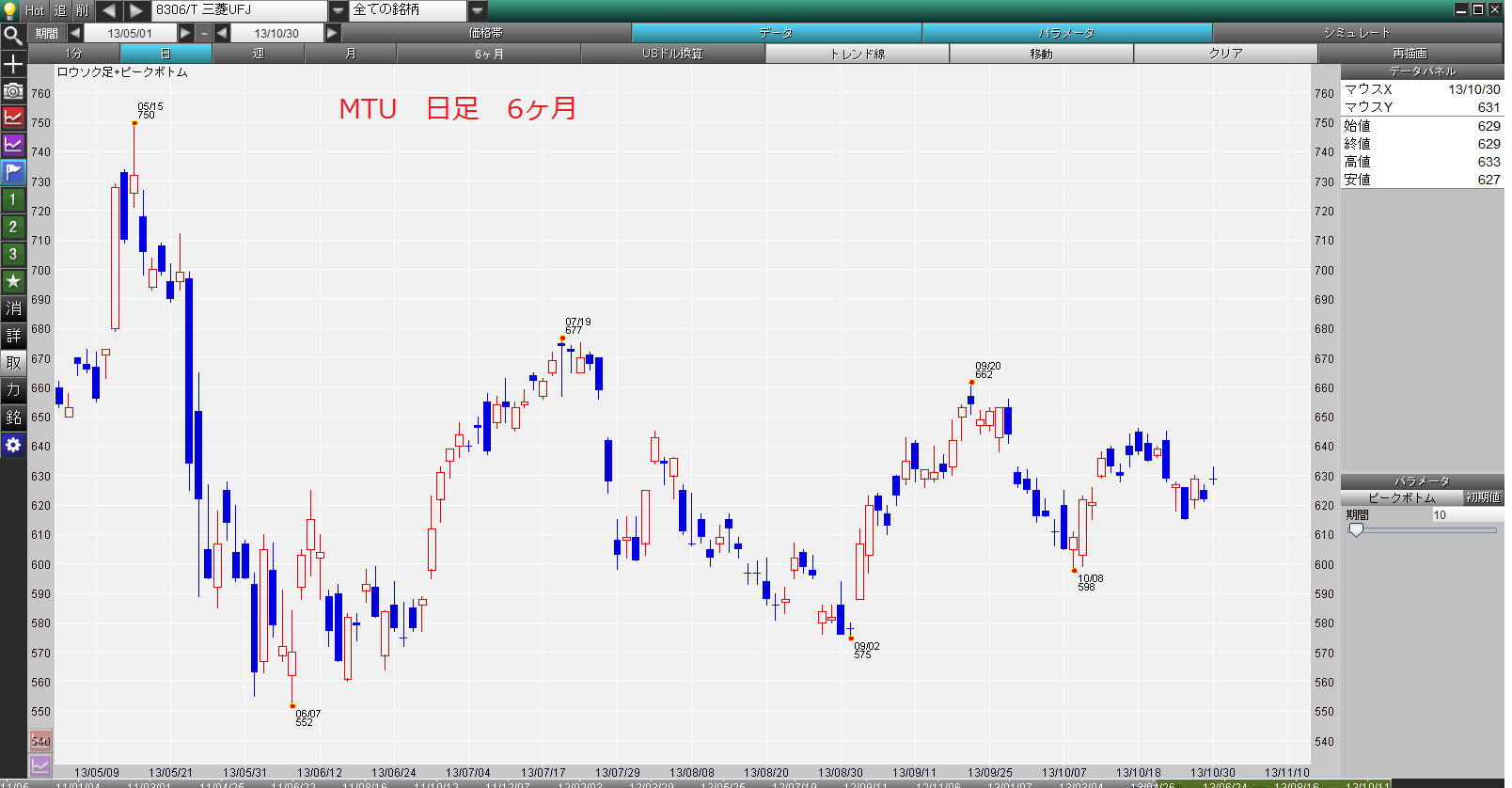Click the 削 delete button
The image size is (1512, 788).
83,10
